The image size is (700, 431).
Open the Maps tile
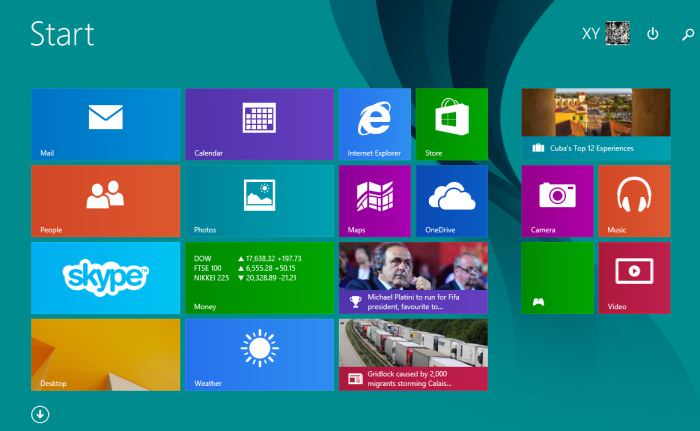(374, 201)
